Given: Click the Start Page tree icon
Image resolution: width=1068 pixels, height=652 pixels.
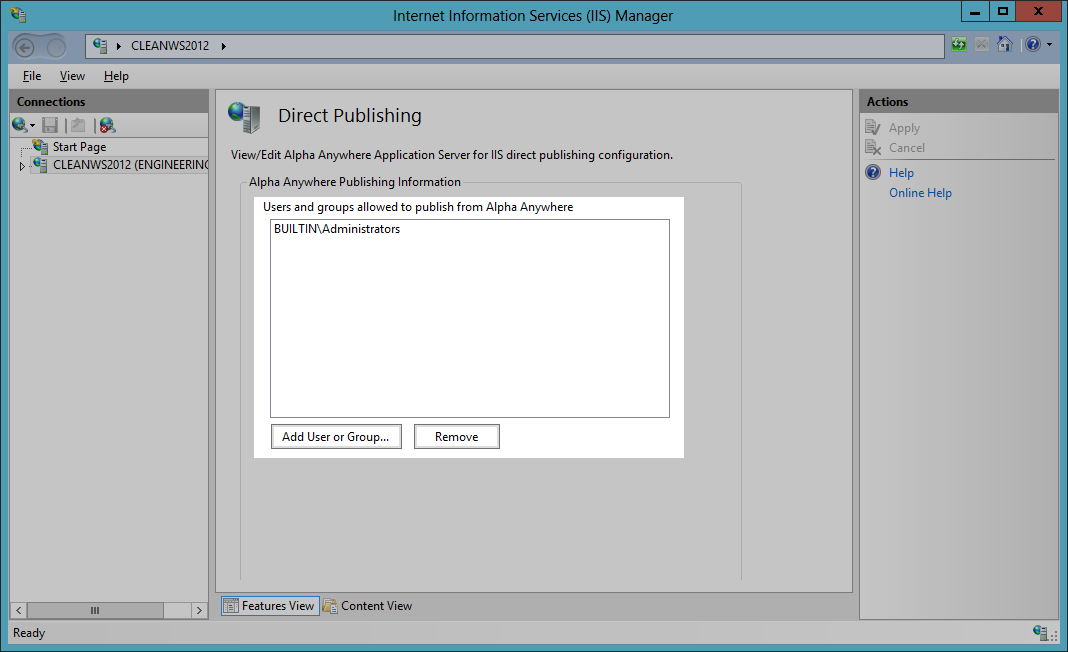Looking at the screenshot, I should [x=40, y=146].
